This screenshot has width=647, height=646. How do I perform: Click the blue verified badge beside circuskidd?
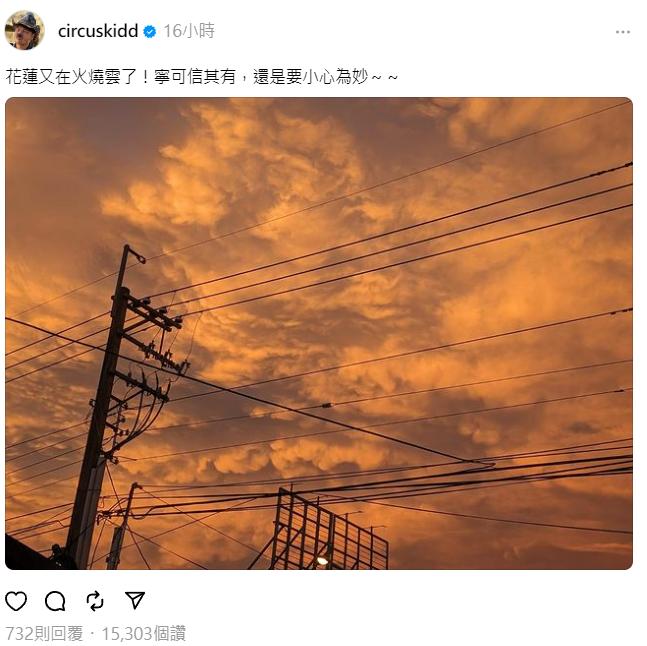tap(149, 32)
